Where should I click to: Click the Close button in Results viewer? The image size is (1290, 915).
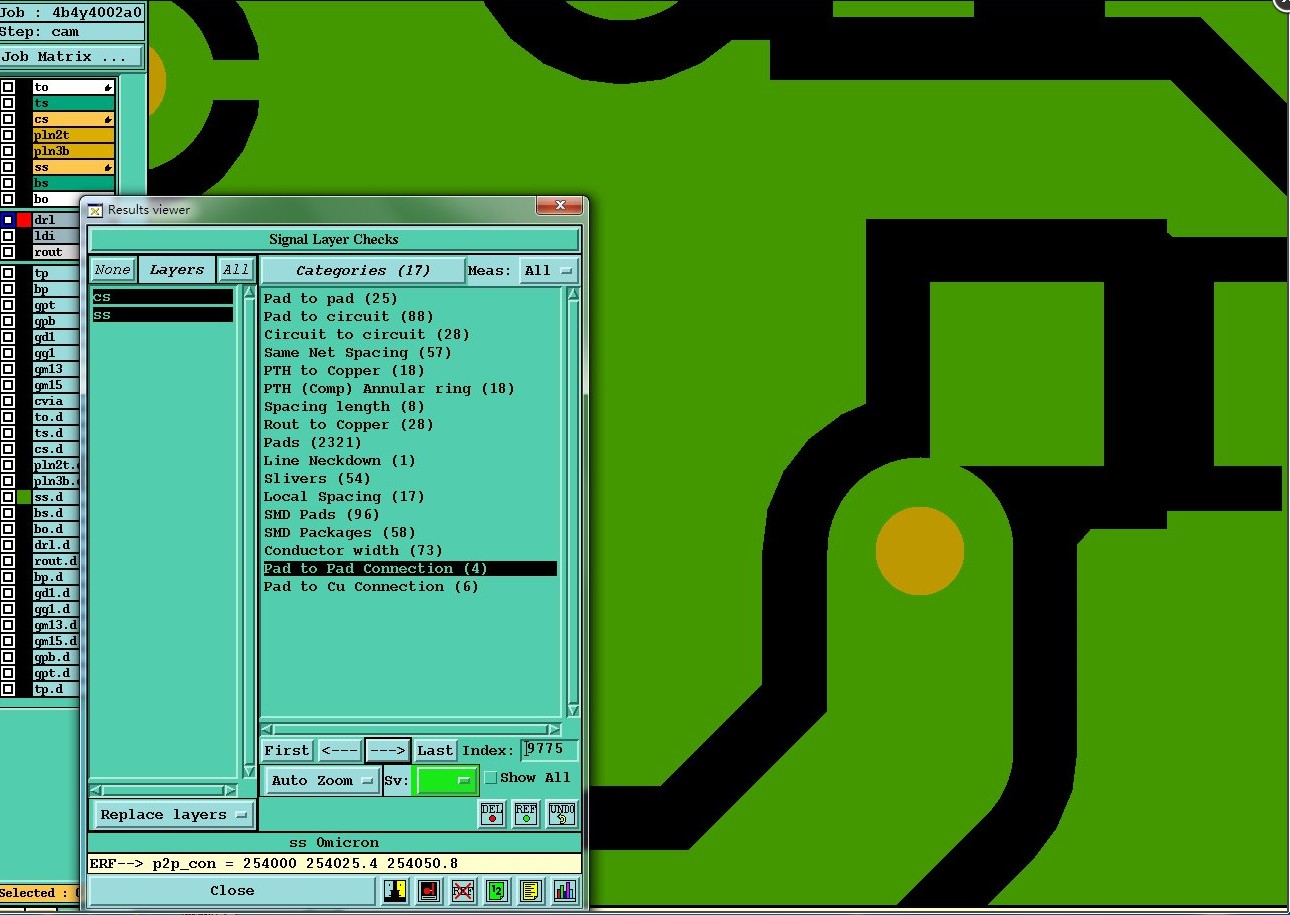point(232,890)
